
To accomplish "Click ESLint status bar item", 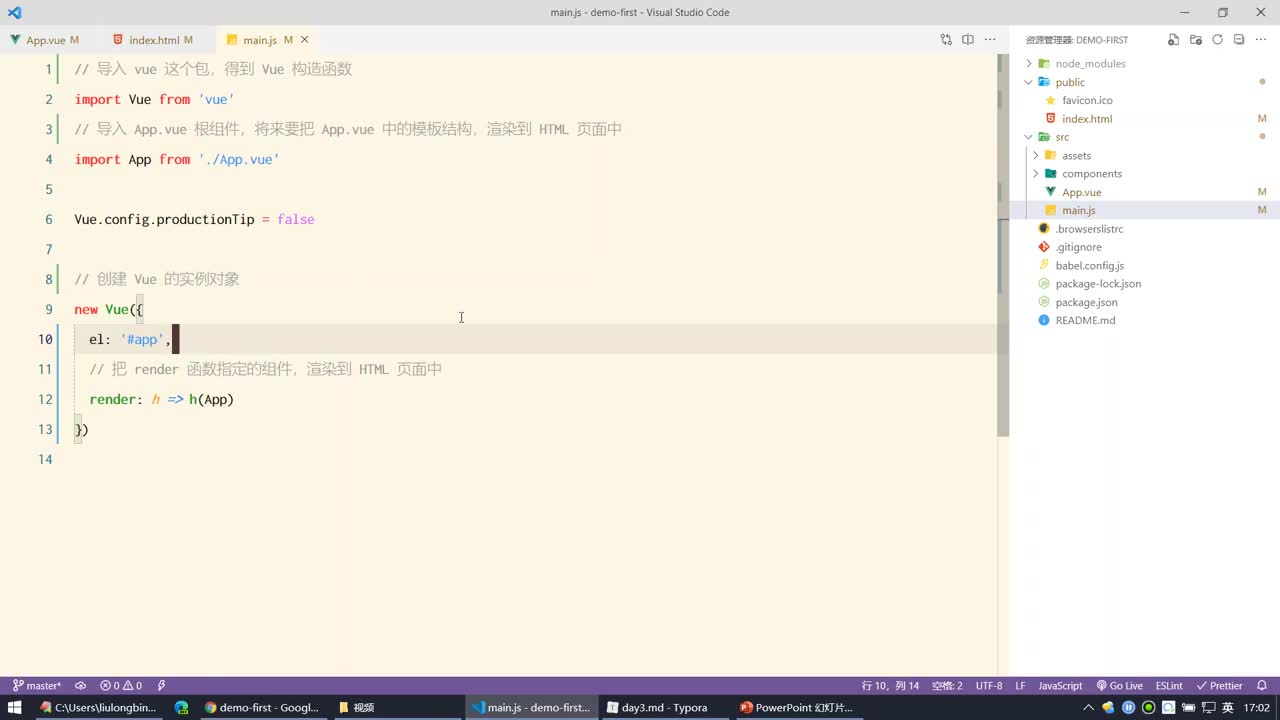I will click(1169, 686).
